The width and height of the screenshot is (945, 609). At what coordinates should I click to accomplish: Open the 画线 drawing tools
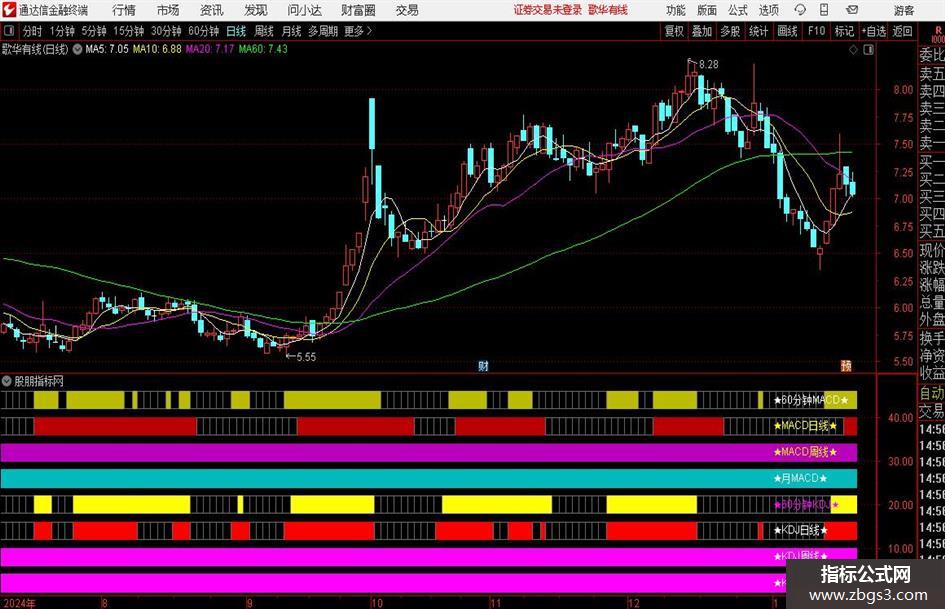787,31
